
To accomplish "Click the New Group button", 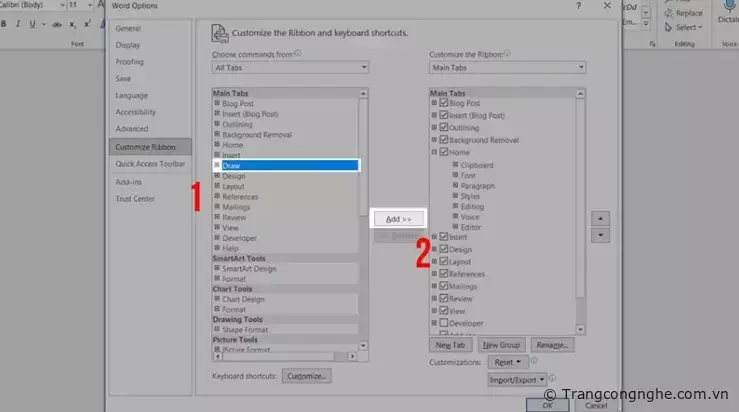I will click(502, 344).
